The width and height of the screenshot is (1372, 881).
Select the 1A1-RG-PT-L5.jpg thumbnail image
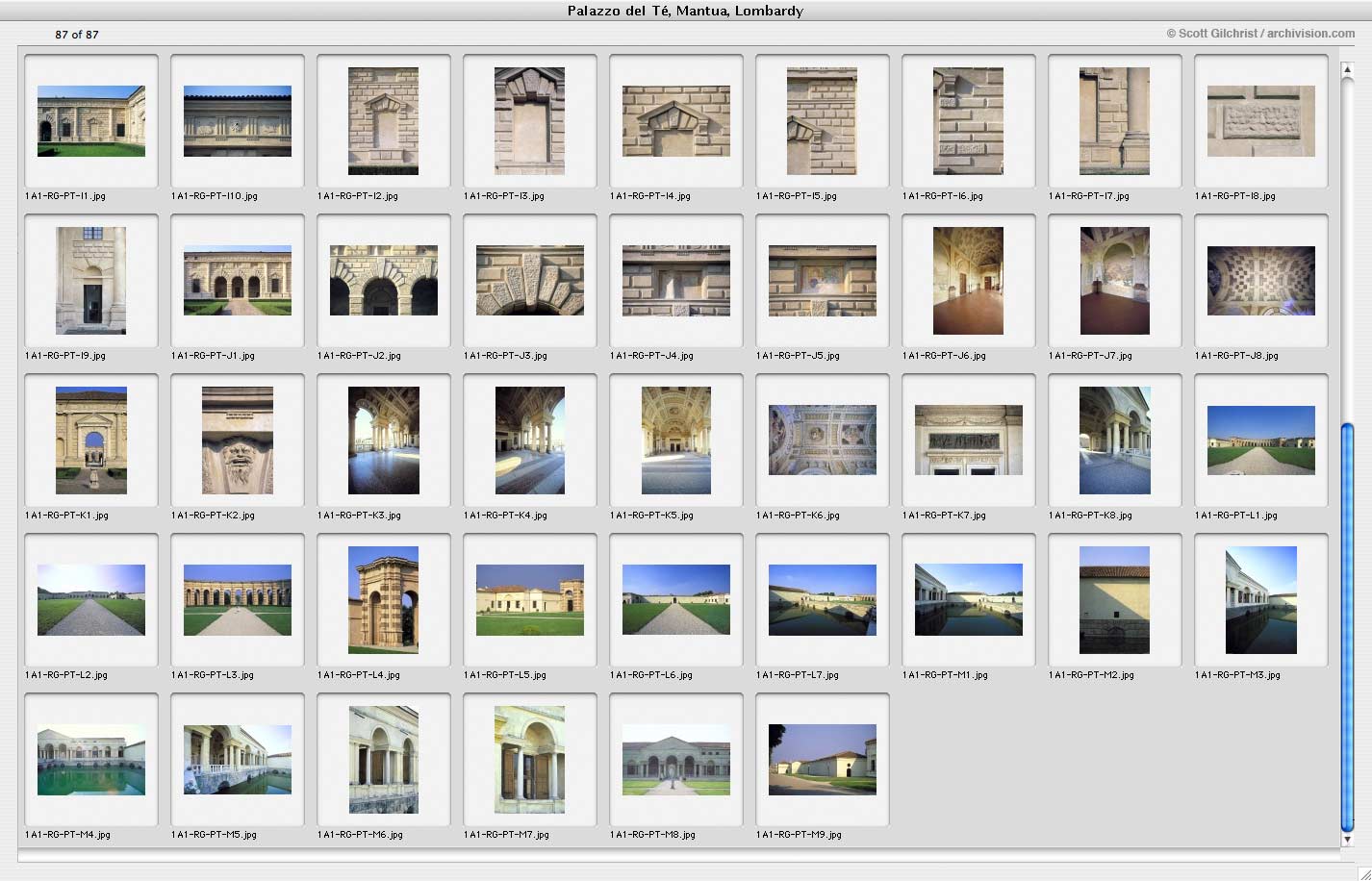coord(530,600)
